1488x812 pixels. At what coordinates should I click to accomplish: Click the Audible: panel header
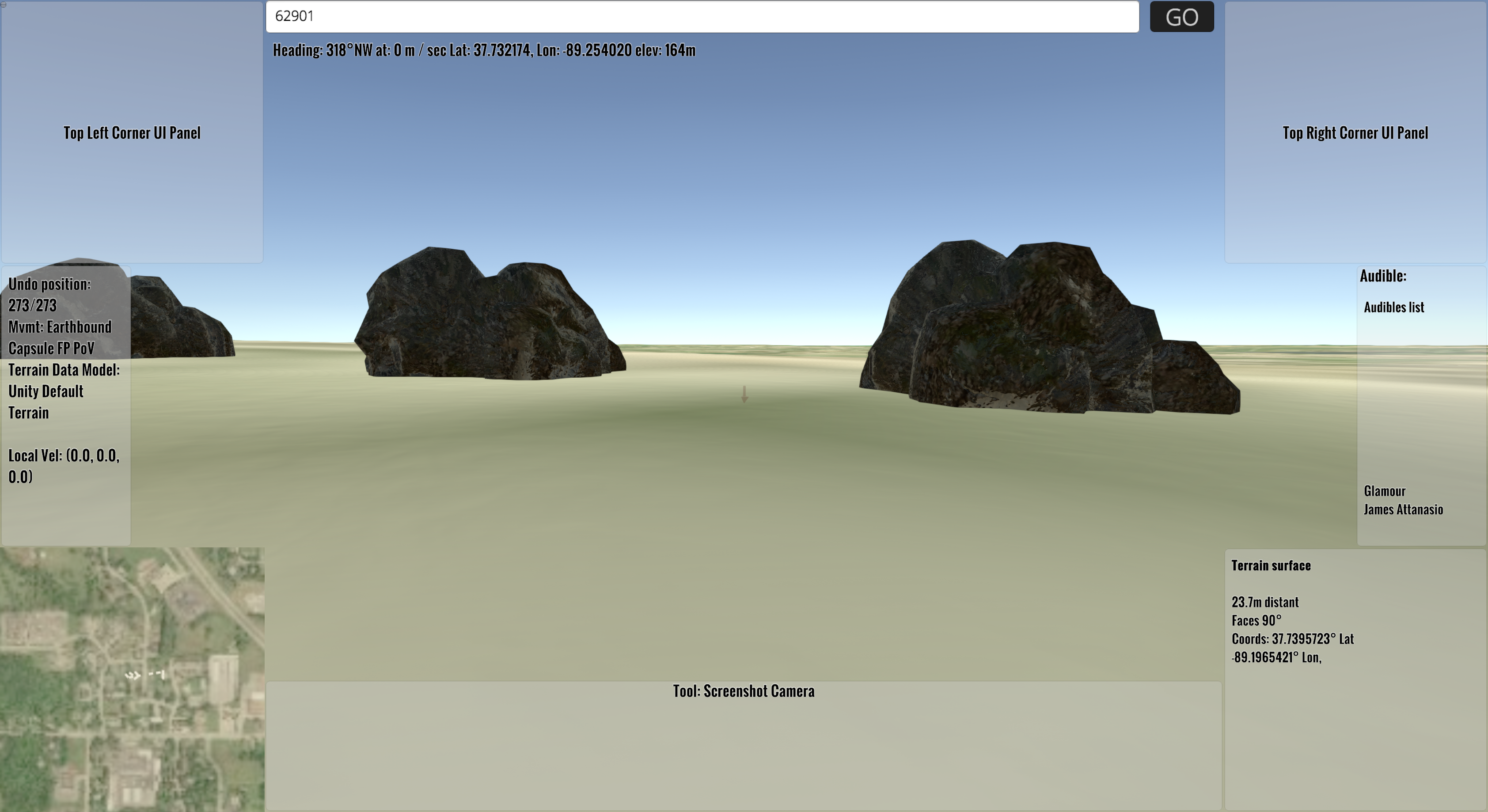click(x=1383, y=276)
